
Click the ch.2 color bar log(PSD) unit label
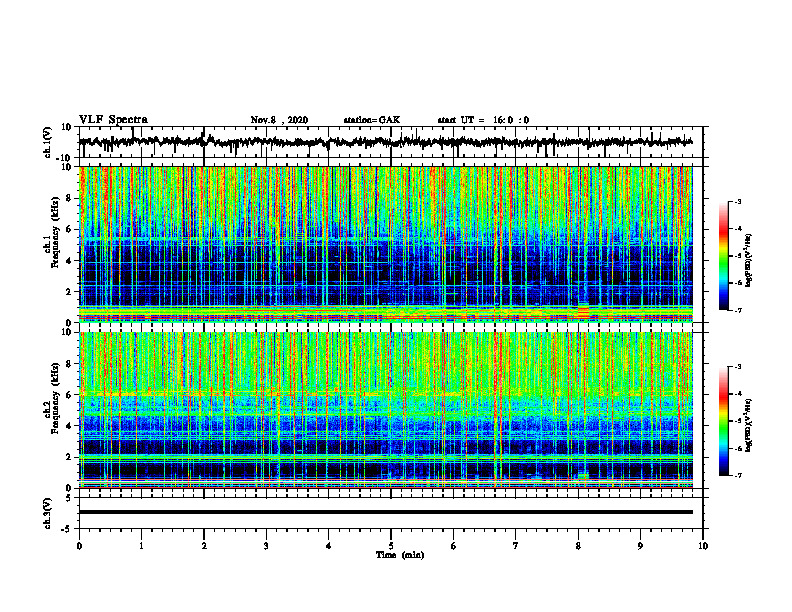point(749,424)
